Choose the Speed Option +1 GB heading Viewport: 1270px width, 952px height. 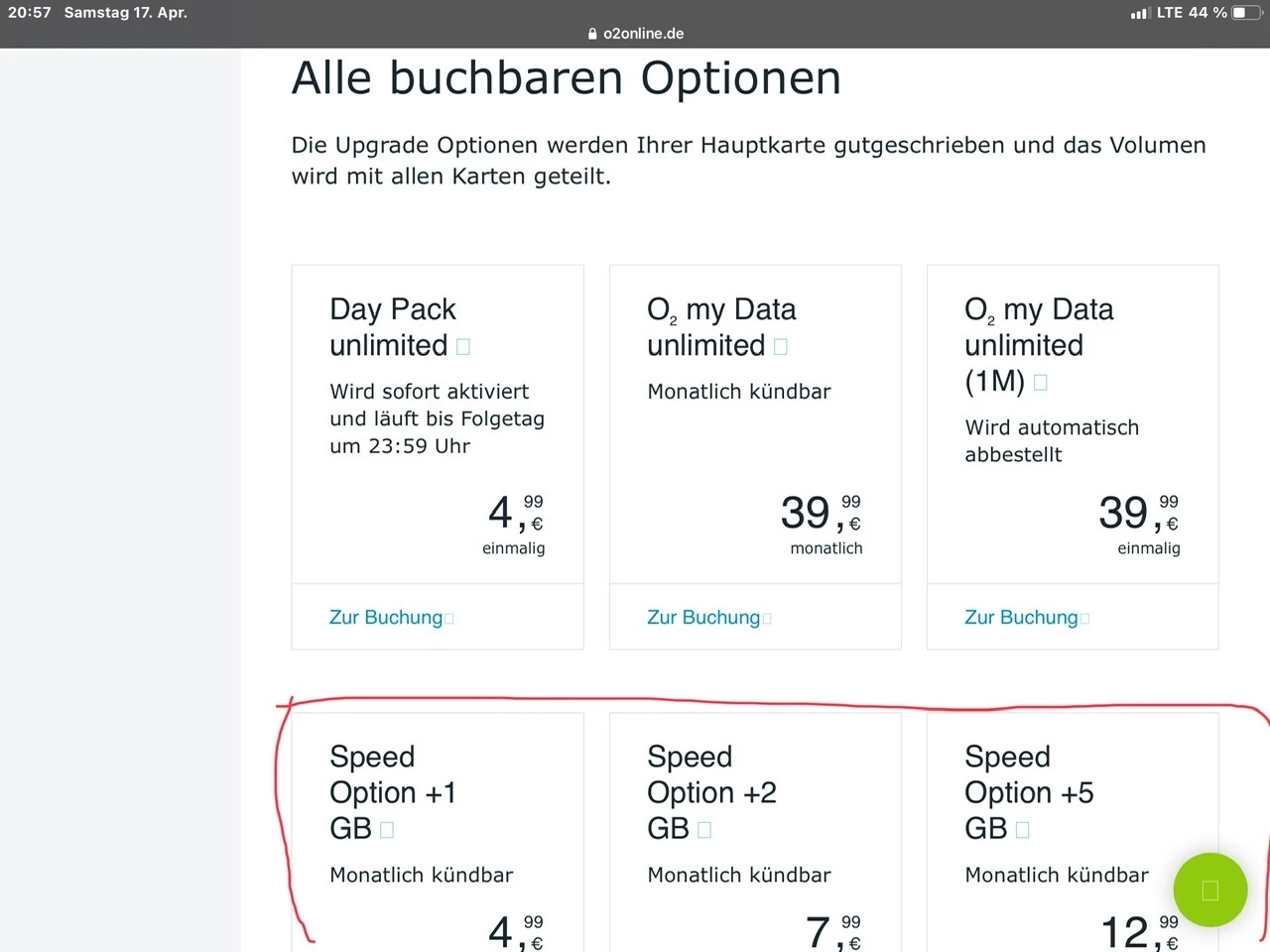coord(393,792)
